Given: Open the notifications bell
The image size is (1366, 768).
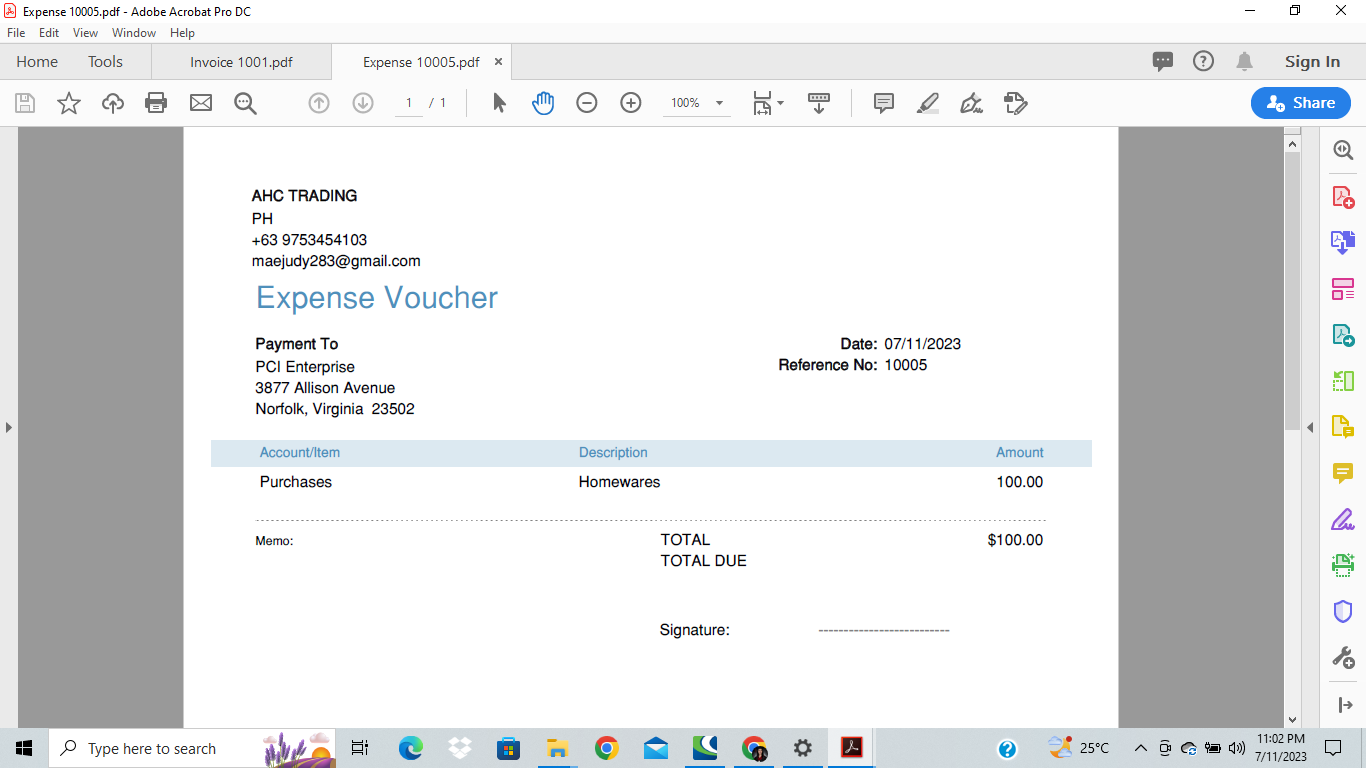Looking at the screenshot, I should (x=1245, y=62).
